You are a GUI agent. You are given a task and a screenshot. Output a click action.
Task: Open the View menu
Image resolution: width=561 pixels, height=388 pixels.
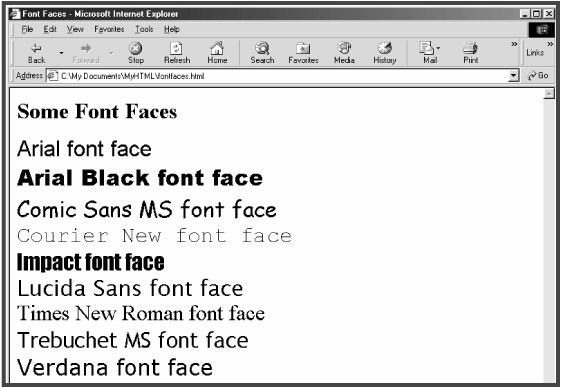click(75, 29)
